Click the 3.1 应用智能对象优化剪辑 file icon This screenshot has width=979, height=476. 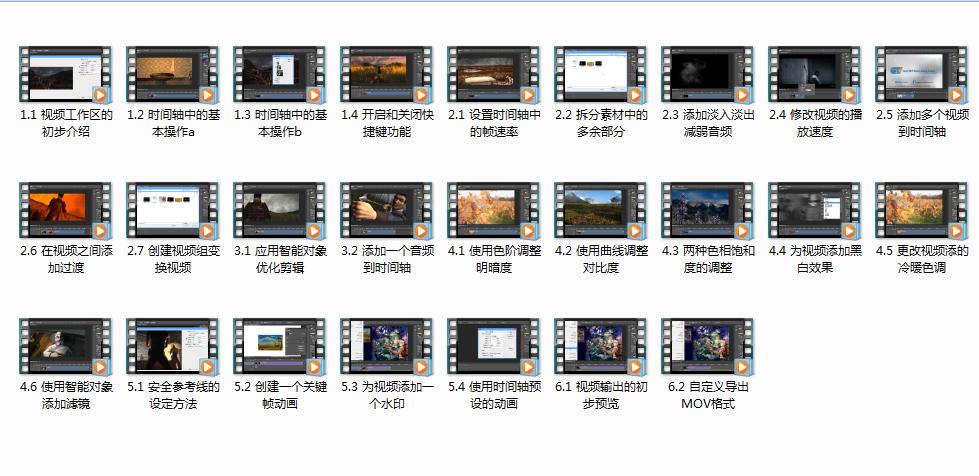pyautogui.click(x=280, y=211)
